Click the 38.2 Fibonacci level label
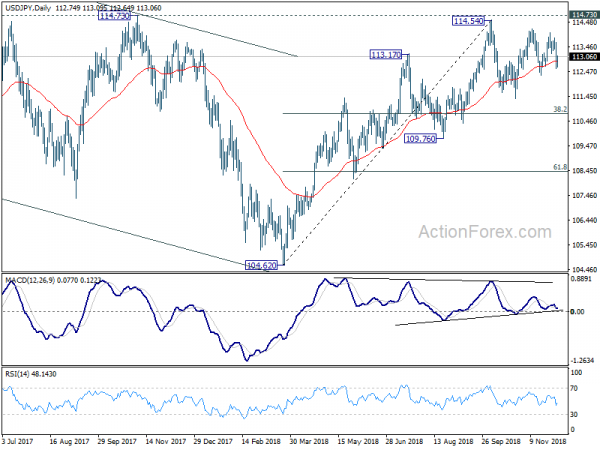This screenshot has height=450, width=600. point(560,109)
